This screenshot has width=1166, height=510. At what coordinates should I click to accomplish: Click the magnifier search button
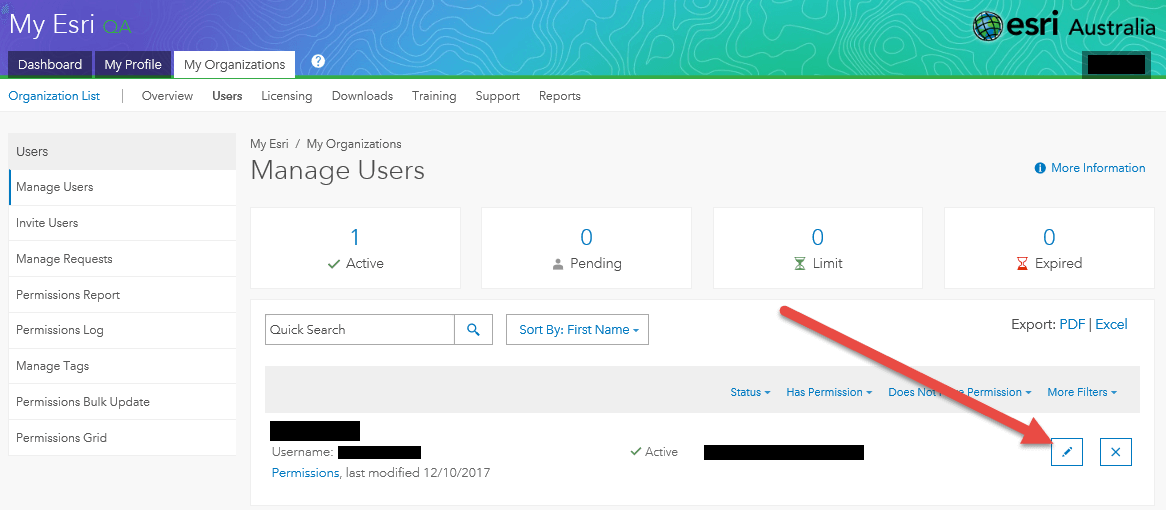pyautogui.click(x=474, y=329)
